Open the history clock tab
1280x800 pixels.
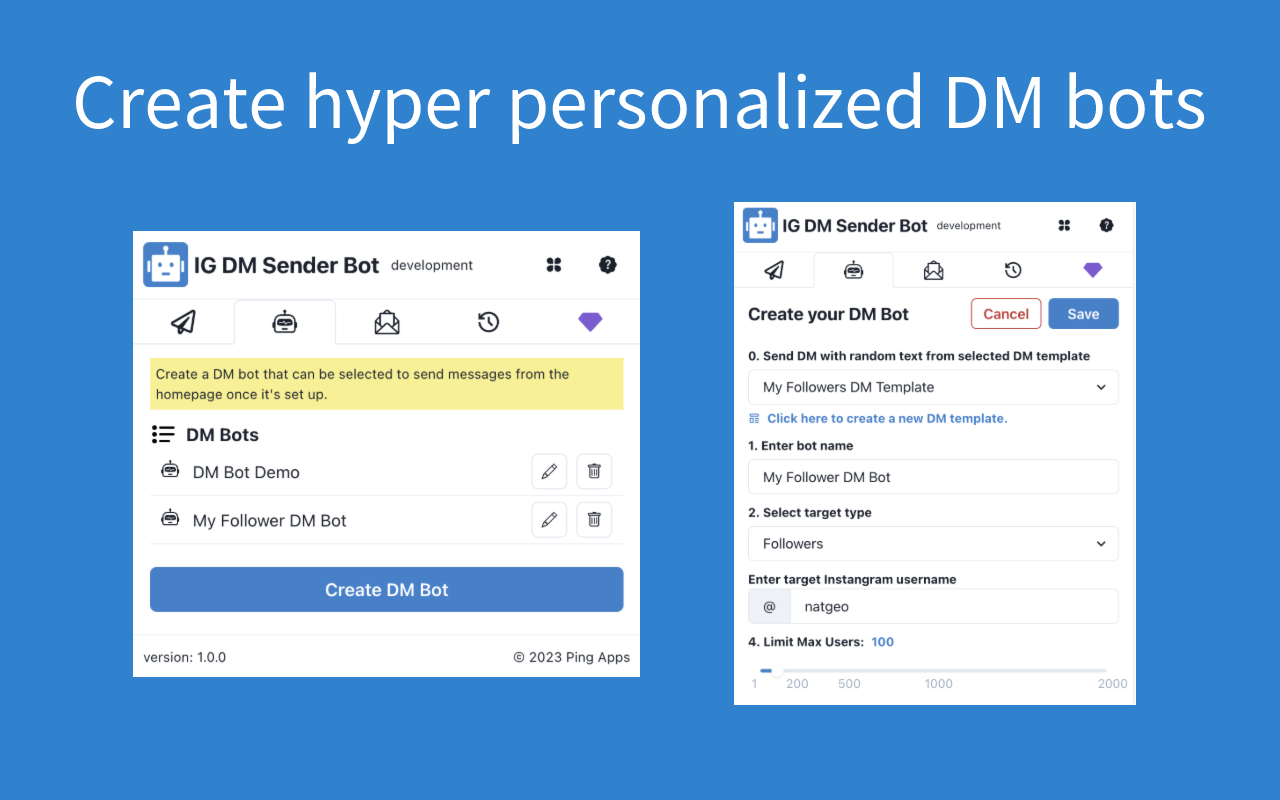488,322
